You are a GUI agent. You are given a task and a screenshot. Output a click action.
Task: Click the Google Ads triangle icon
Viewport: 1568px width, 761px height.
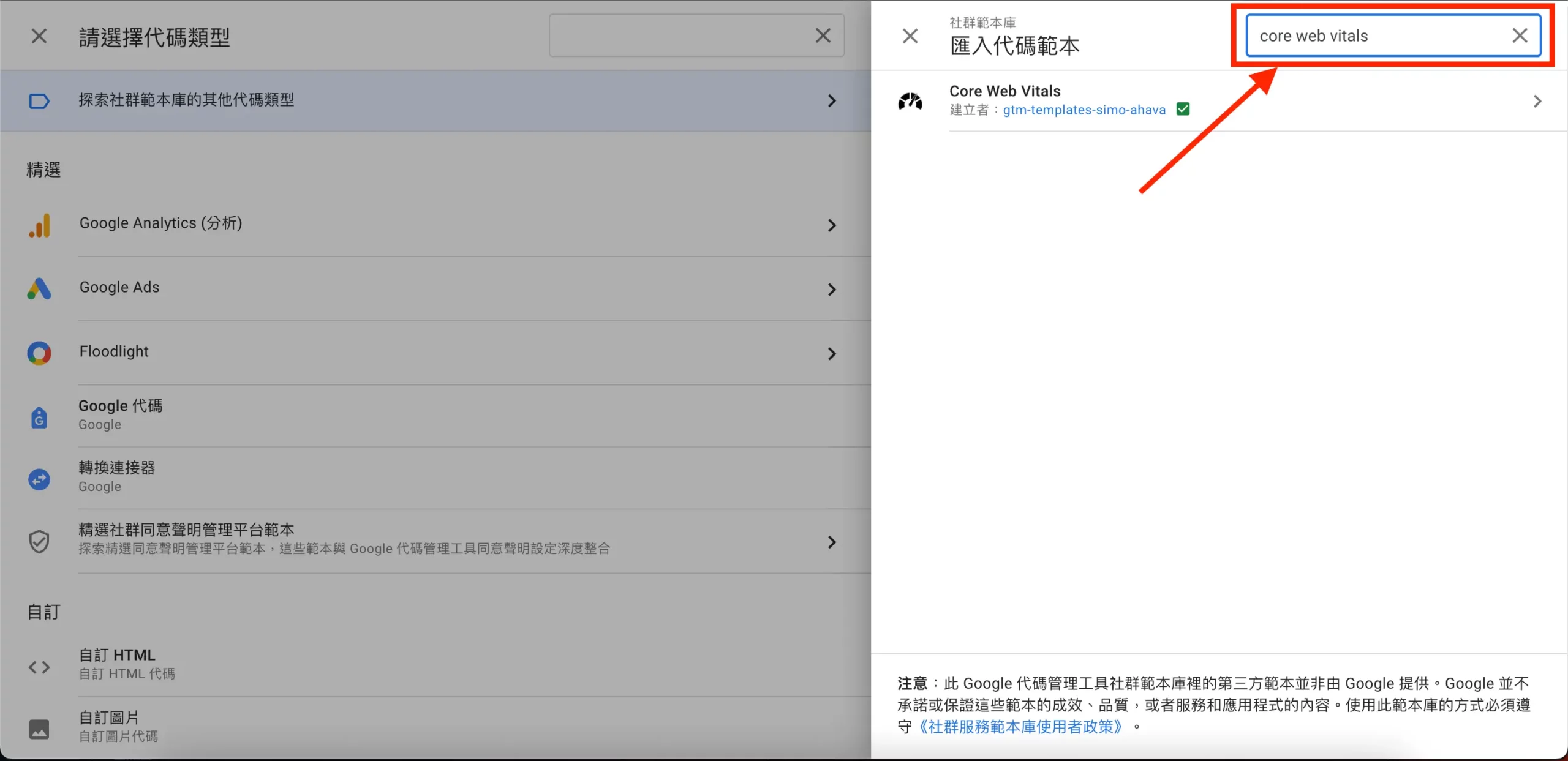39,289
